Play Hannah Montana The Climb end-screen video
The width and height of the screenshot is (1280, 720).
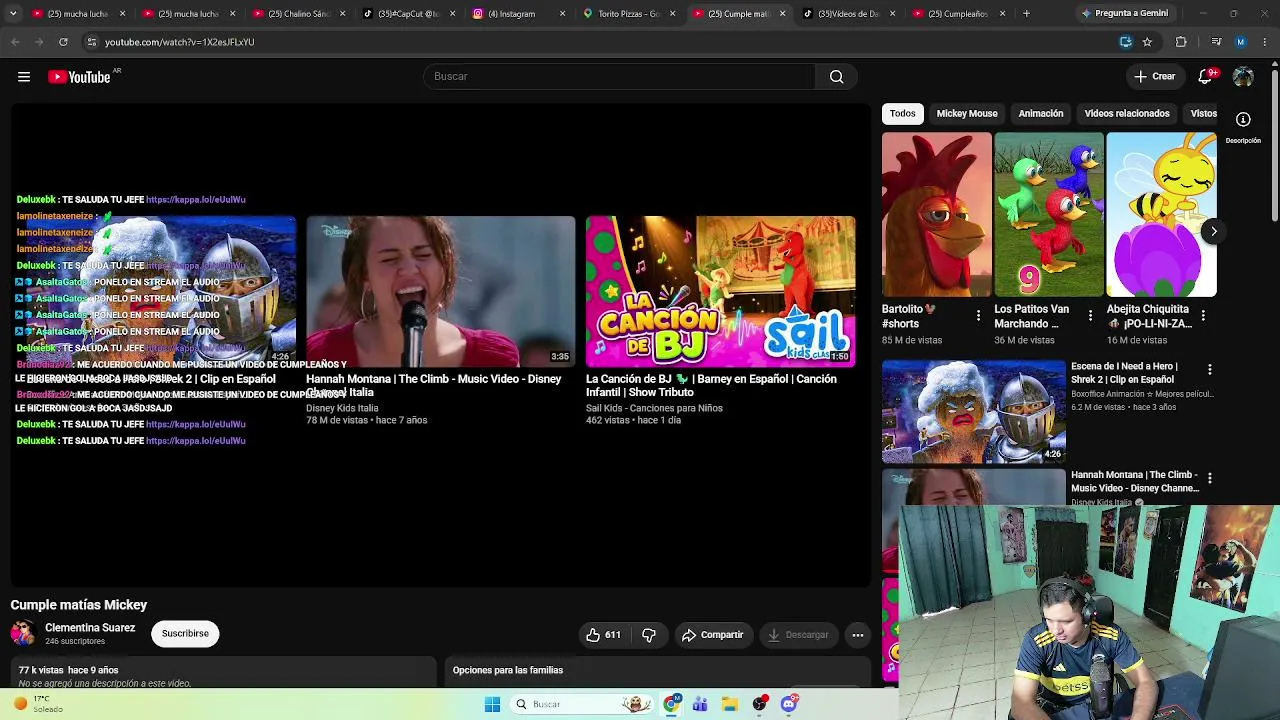click(441, 292)
